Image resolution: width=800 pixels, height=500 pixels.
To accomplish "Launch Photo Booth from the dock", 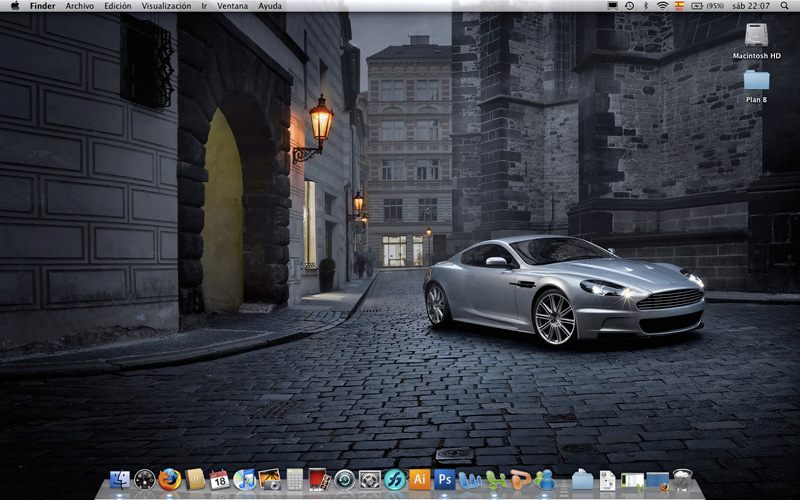I will (x=319, y=480).
